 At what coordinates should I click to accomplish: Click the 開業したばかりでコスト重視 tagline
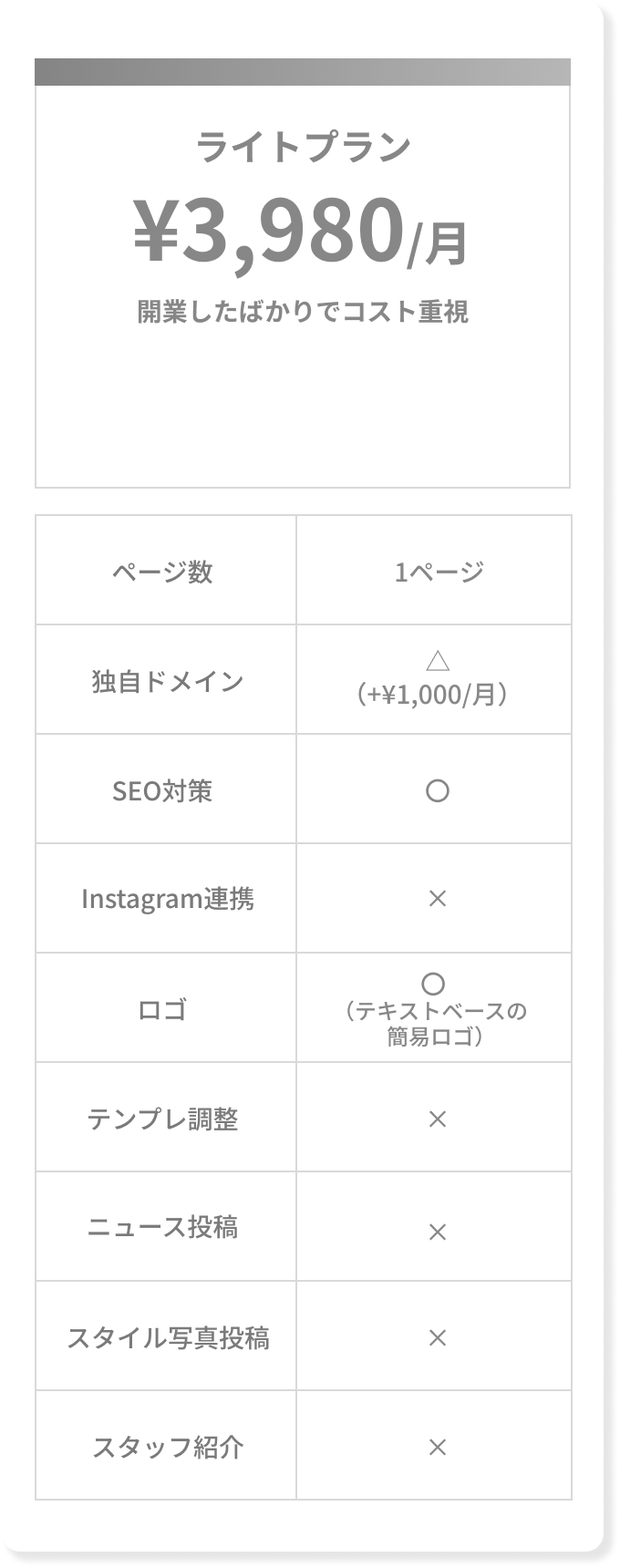pyautogui.click(x=303, y=312)
